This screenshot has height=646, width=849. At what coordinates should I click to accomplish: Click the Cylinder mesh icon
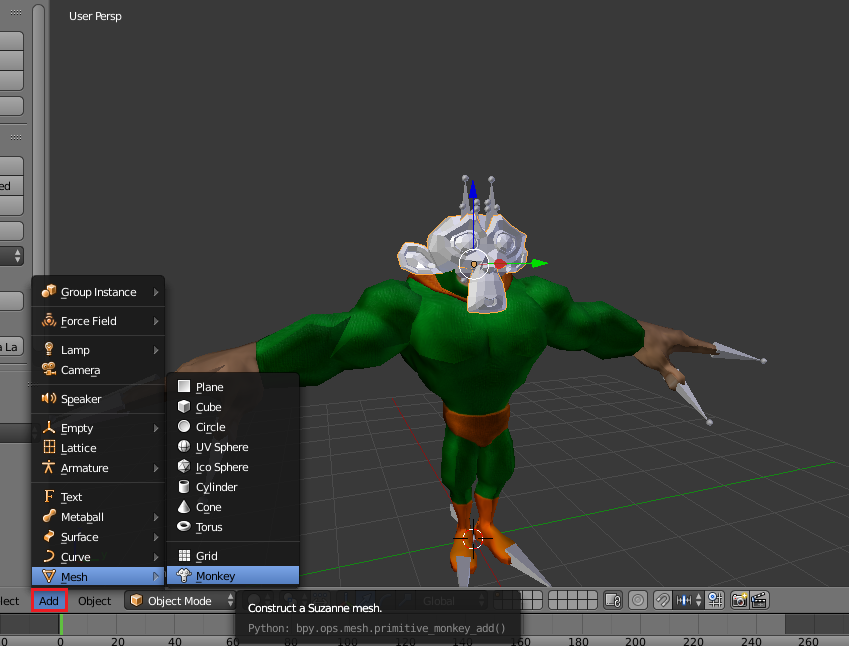184,486
